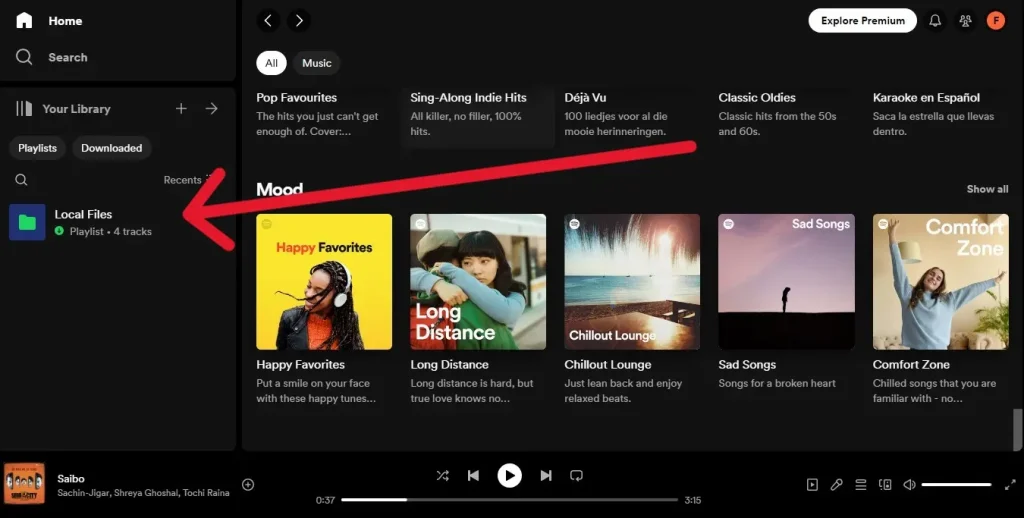Click the Comfort Zone title text
This screenshot has width=1024, height=518.
(911, 364)
